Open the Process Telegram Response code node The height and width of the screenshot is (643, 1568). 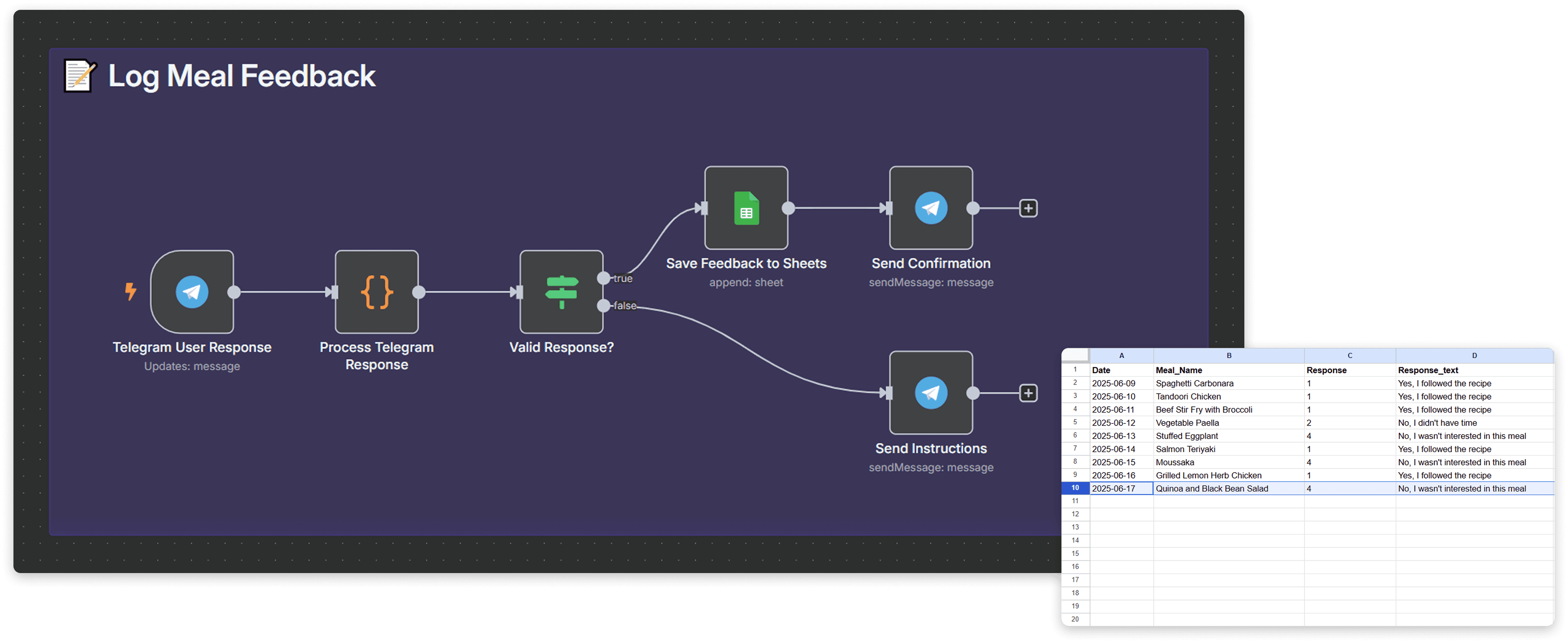pos(376,291)
